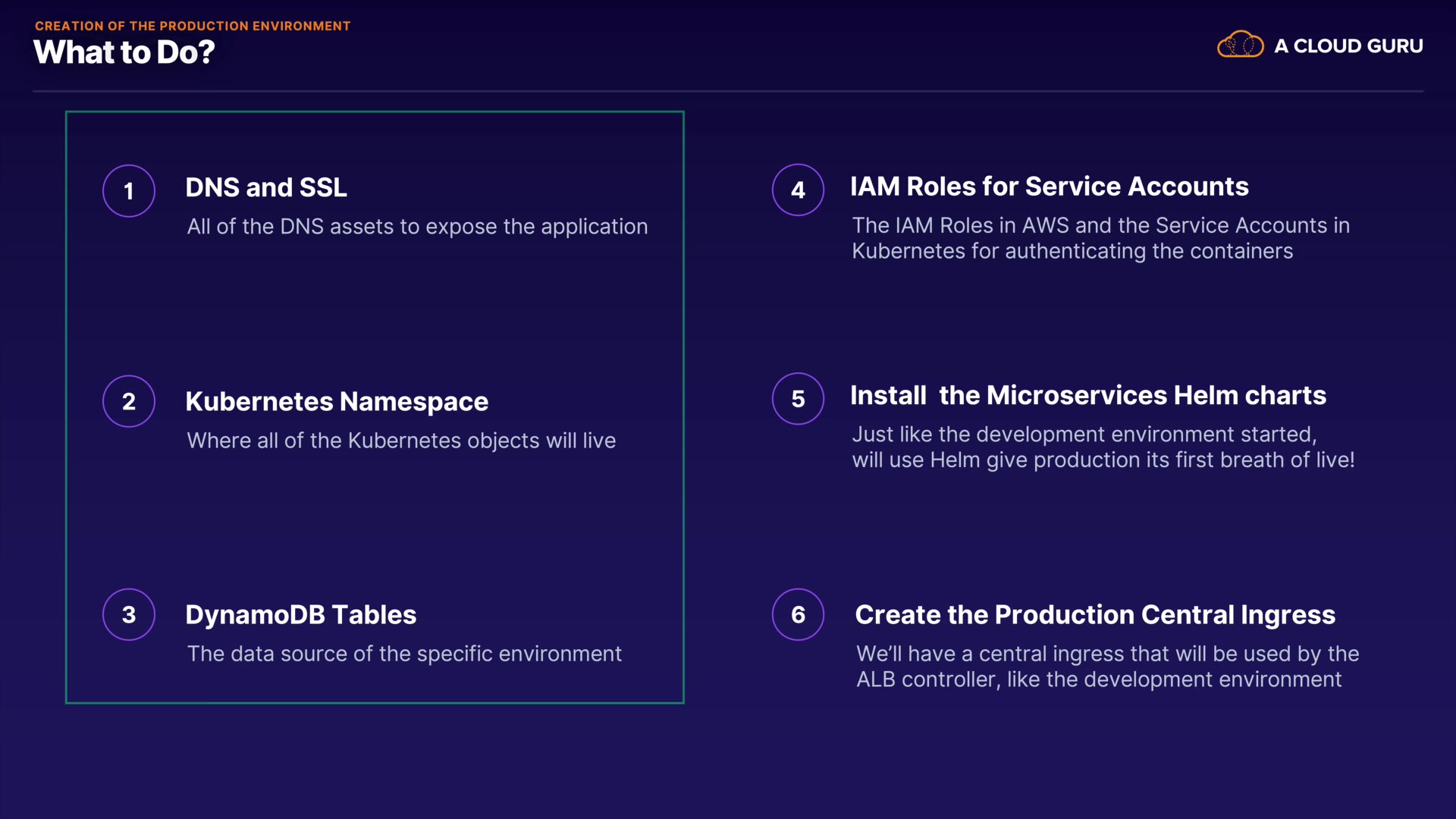Click the ALB controller description text

[1106, 667]
